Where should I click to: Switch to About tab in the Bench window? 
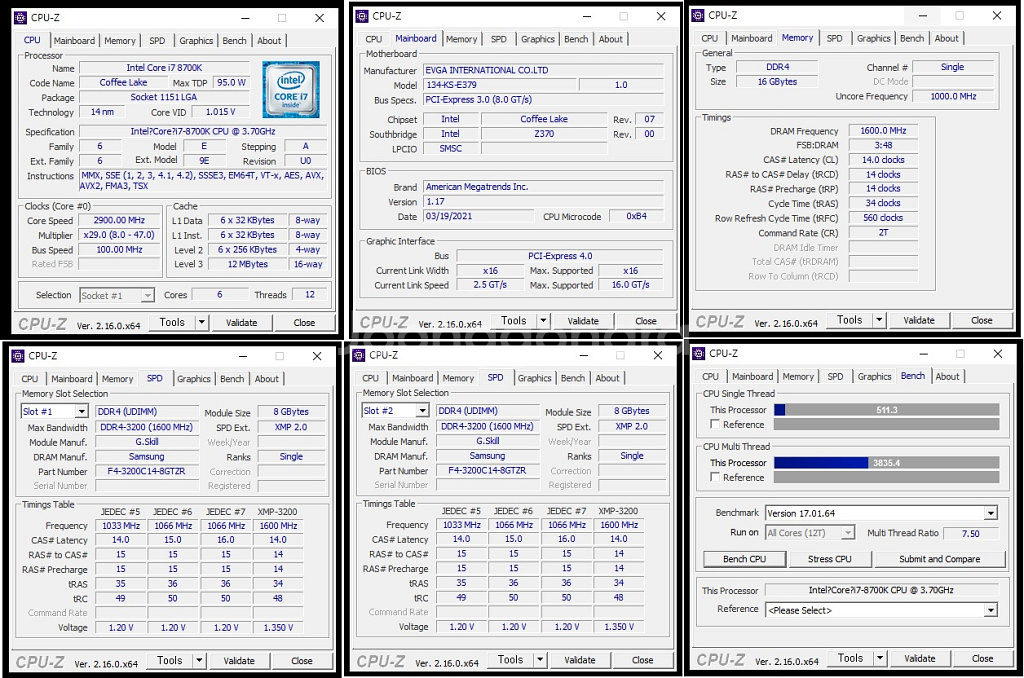pos(947,376)
